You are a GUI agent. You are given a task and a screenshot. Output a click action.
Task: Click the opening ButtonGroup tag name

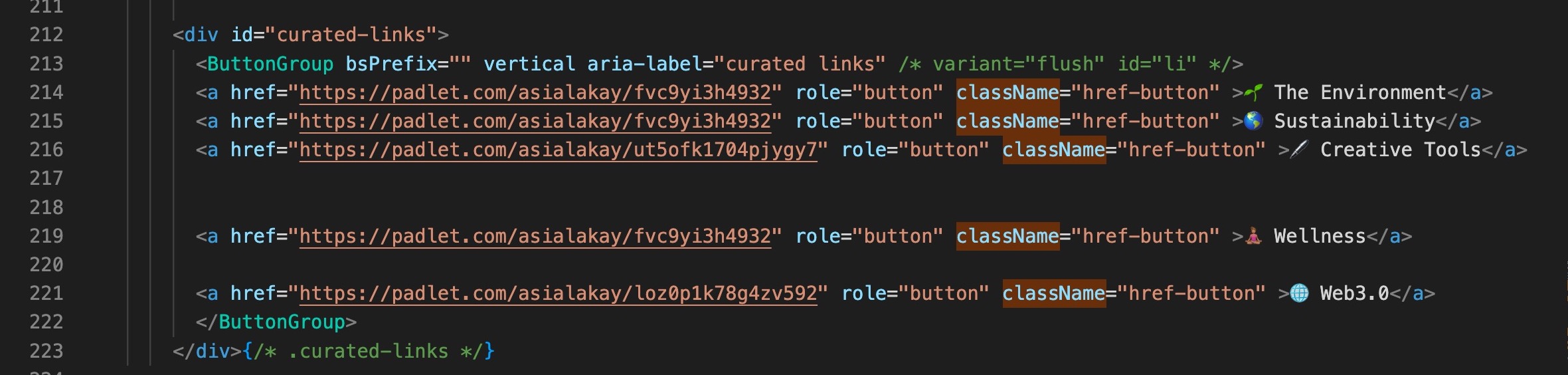point(270,64)
